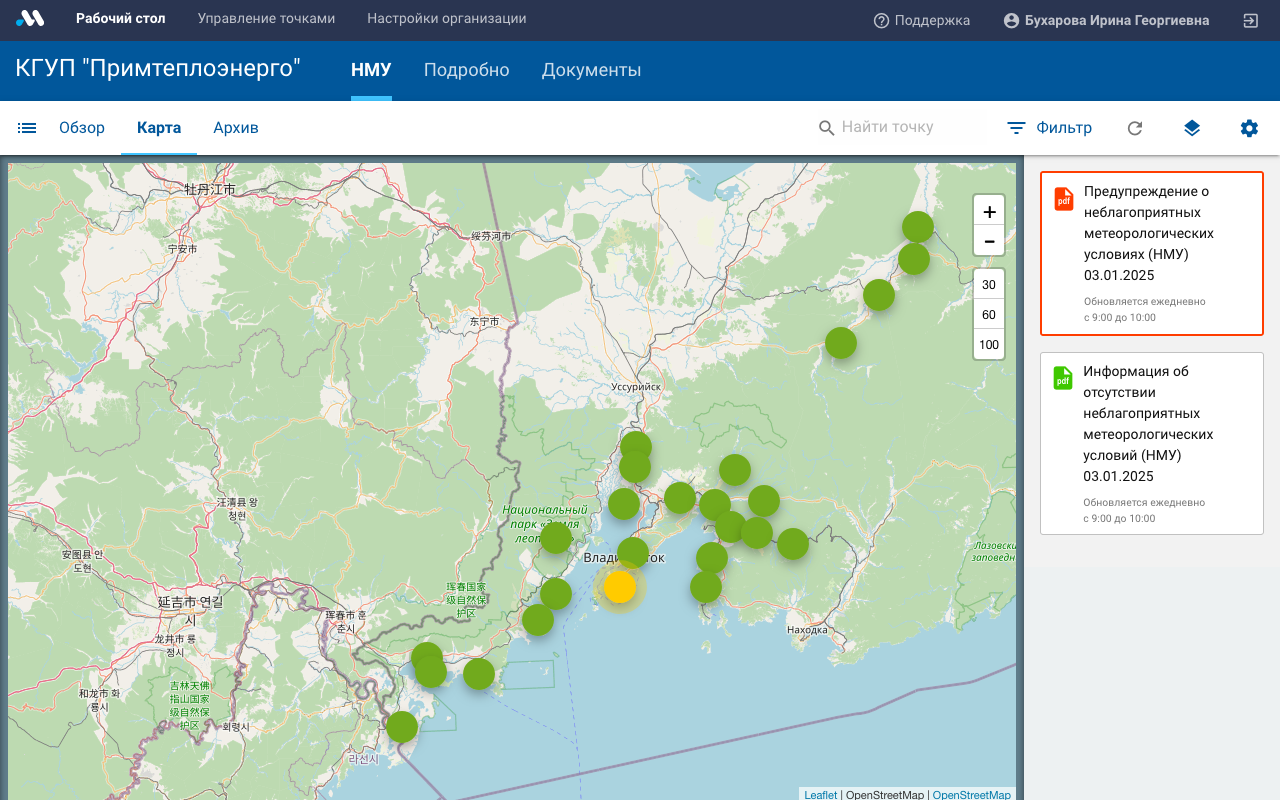Screen dimensions: 1280x800
Task: Zoom in the map with plus button
Action: [x=989, y=211]
